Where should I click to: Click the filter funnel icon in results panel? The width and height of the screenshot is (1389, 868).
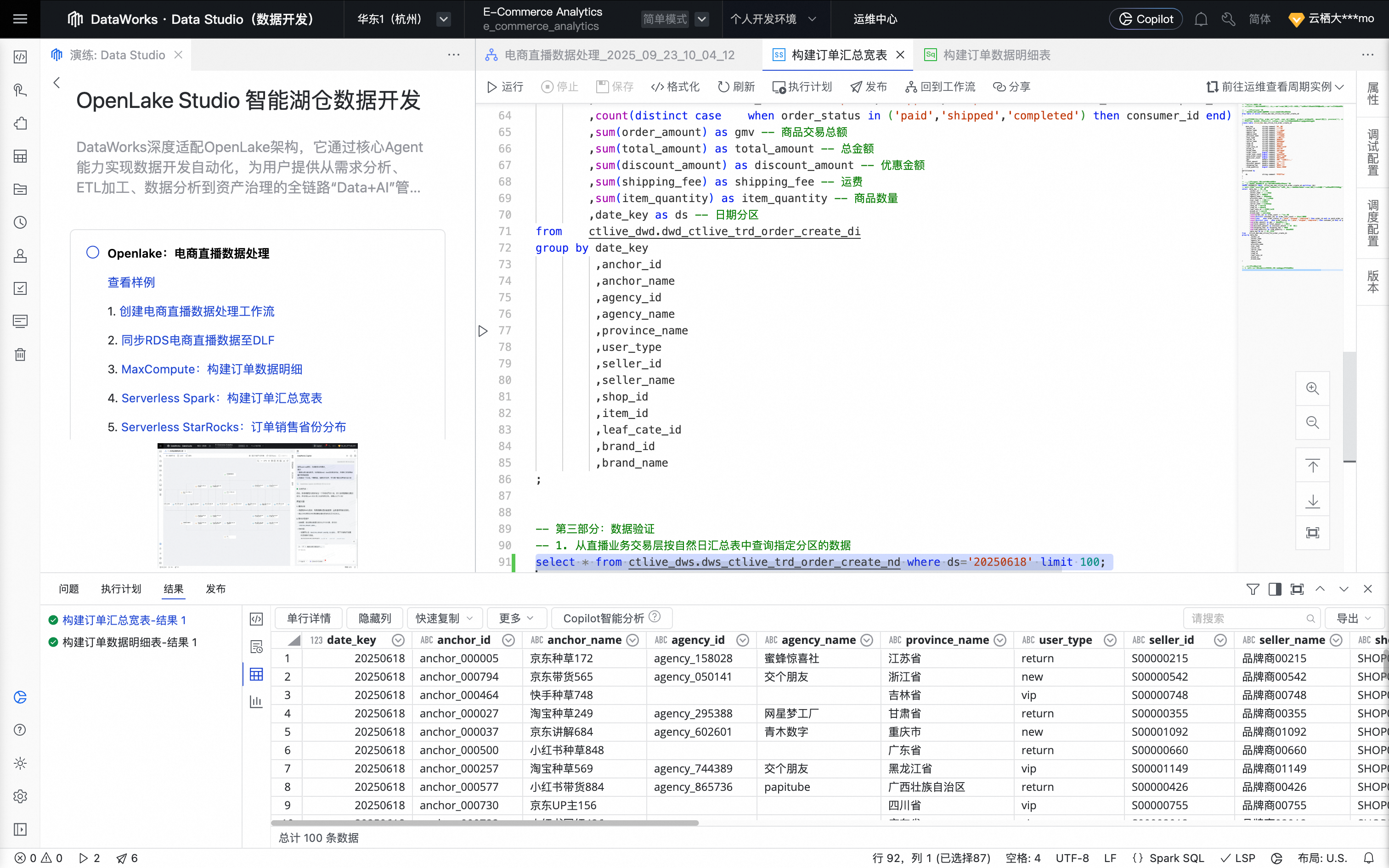tap(1253, 589)
